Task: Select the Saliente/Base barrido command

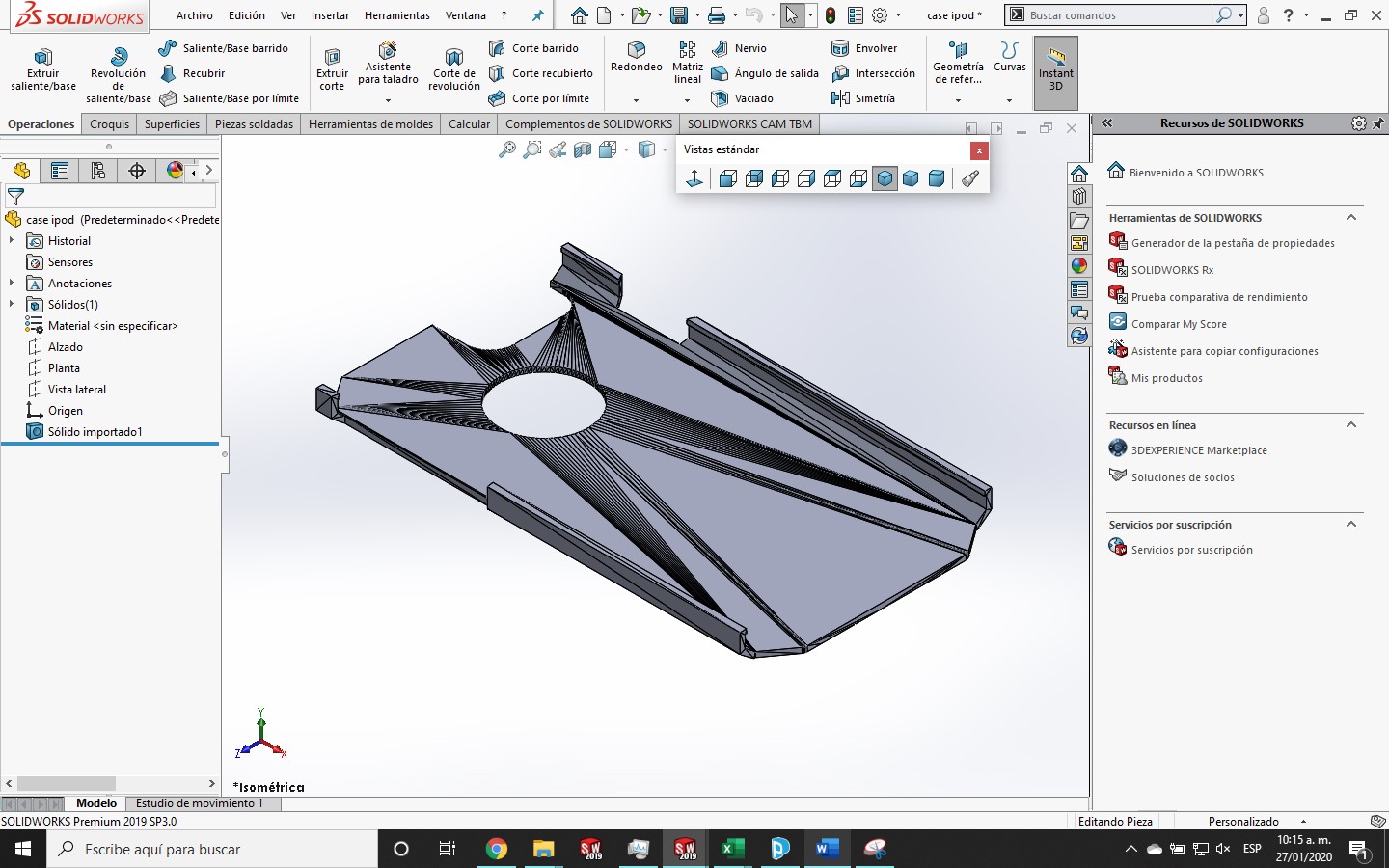Action: click(224, 48)
